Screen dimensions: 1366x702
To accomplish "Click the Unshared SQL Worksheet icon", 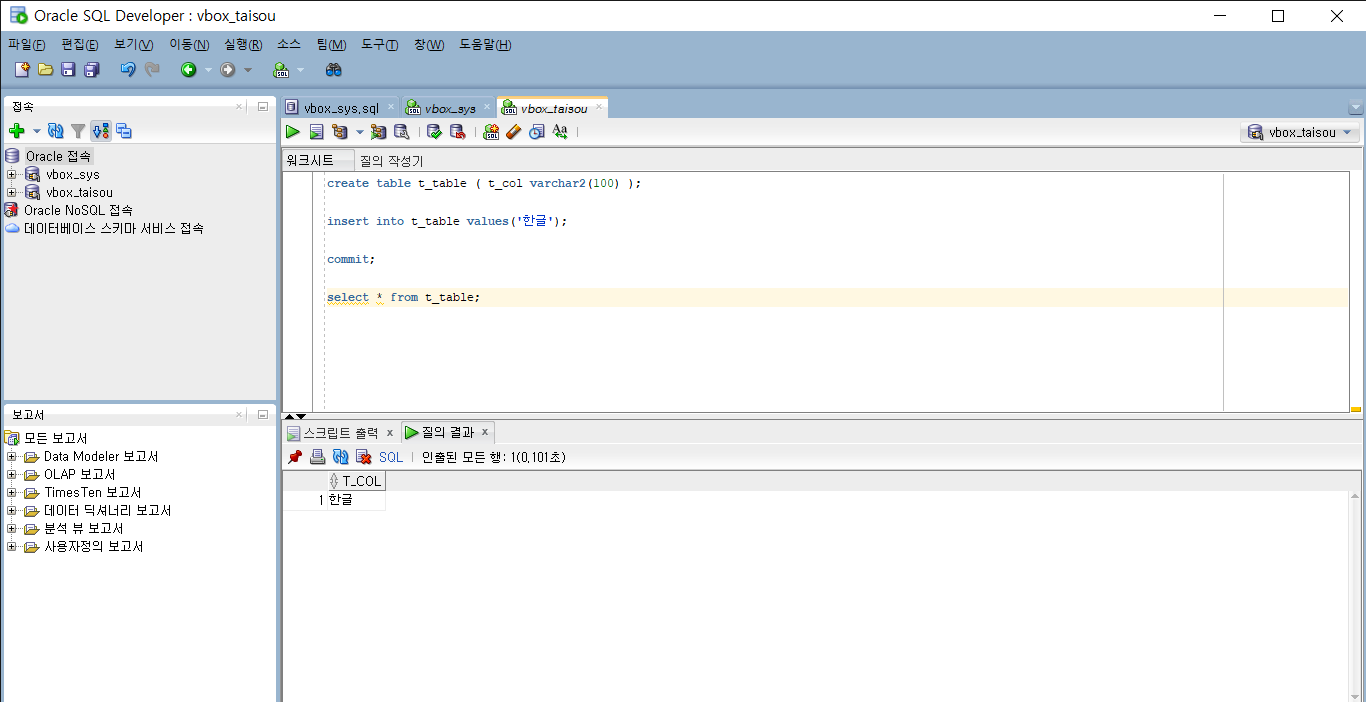I will point(491,132).
